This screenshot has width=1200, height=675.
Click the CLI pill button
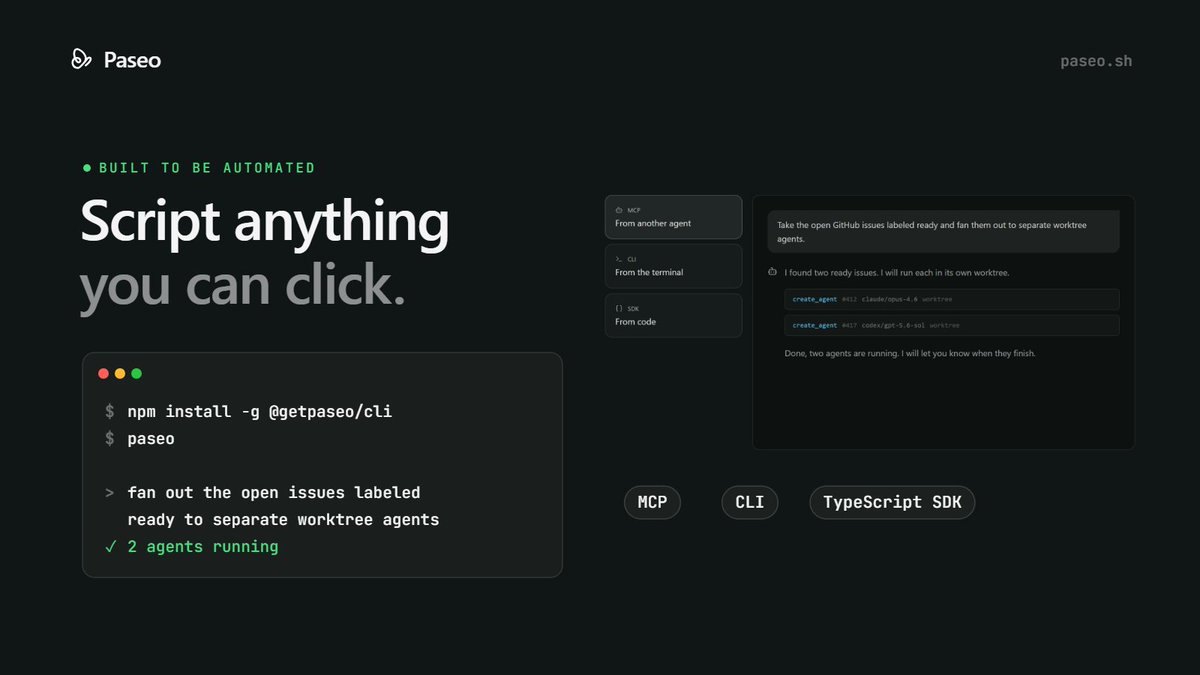click(749, 502)
